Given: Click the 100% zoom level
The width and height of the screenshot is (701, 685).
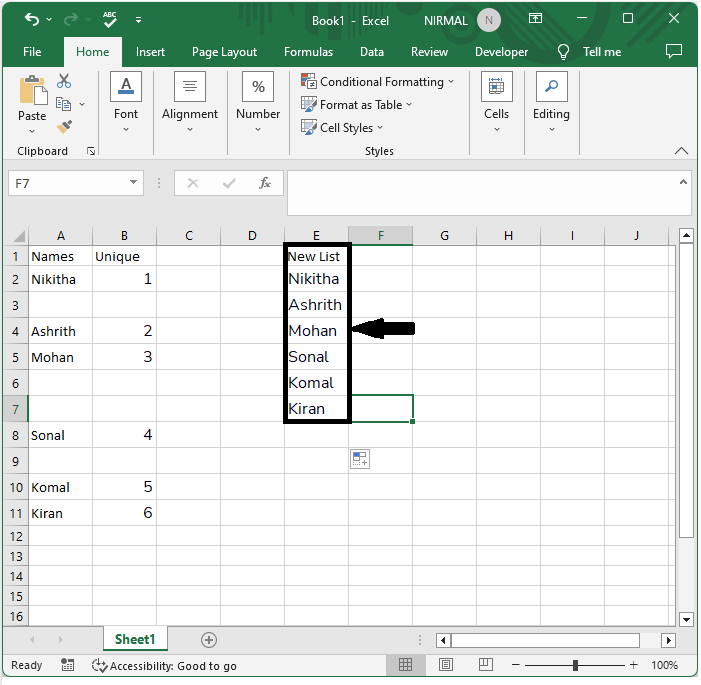Looking at the screenshot, I should pyautogui.click(x=664, y=665).
